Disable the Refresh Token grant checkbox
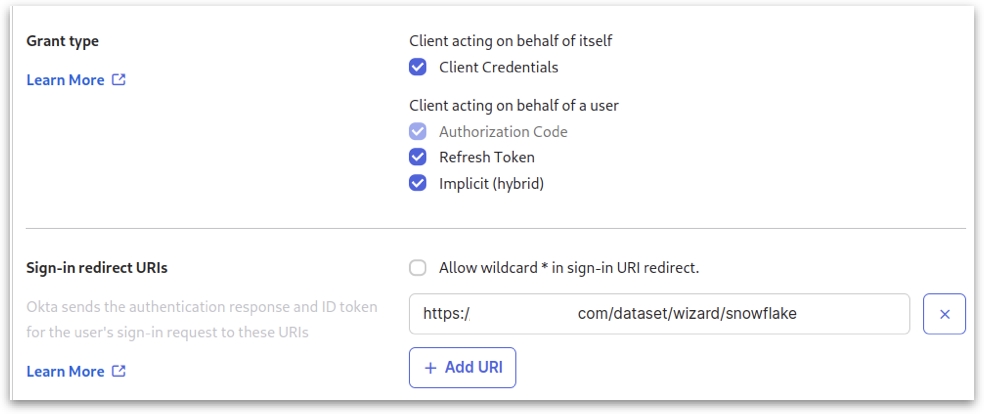Viewport: 984px width, 414px height. pyautogui.click(x=418, y=158)
